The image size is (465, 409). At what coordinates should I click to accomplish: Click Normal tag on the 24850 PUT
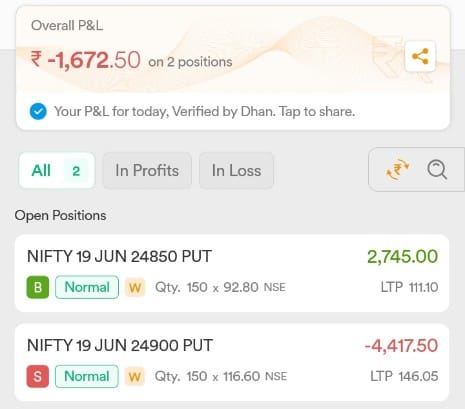87,287
